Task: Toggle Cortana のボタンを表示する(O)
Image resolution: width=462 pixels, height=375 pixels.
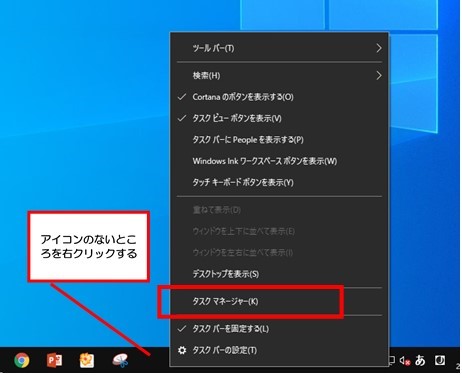Action: click(x=279, y=97)
